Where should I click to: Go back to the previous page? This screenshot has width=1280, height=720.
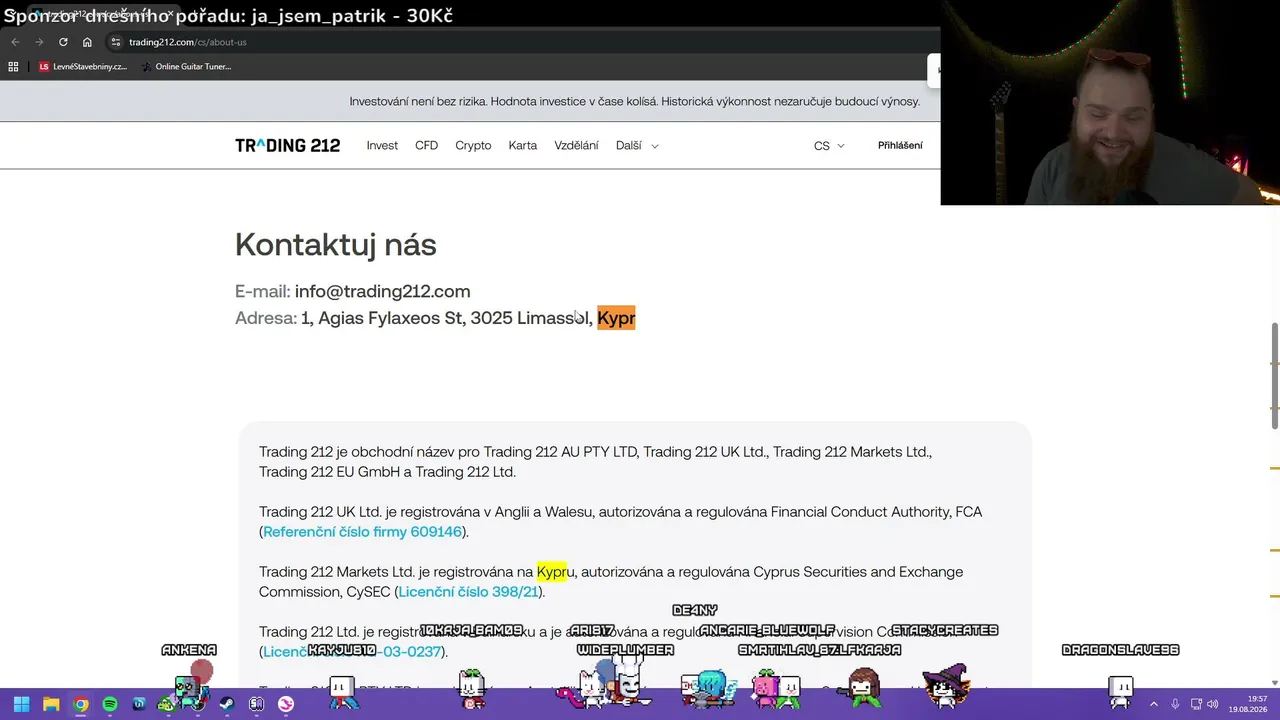(15, 42)
